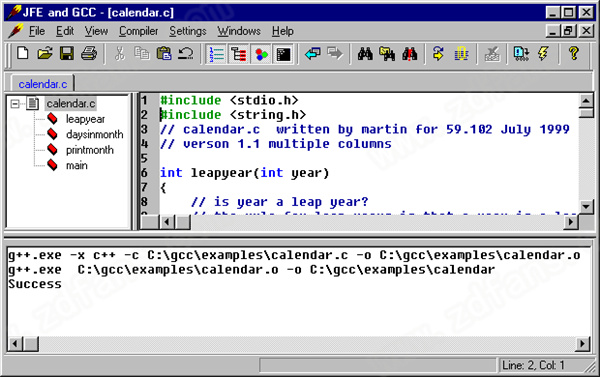This screenshot has width=600, height=377.
Task: Open the Settings menu
Action: pyautogui.click(x=188, y=31)
